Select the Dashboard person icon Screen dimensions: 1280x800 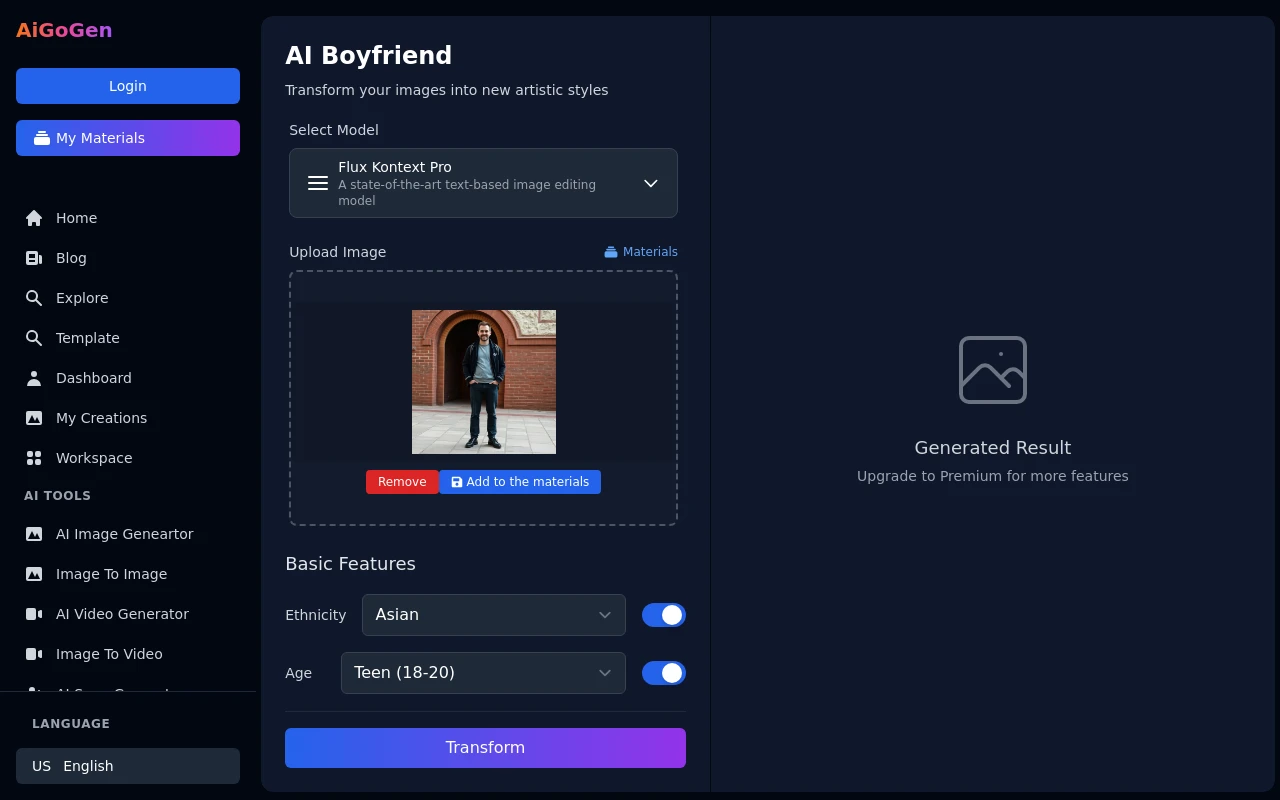tap(34, 378)
